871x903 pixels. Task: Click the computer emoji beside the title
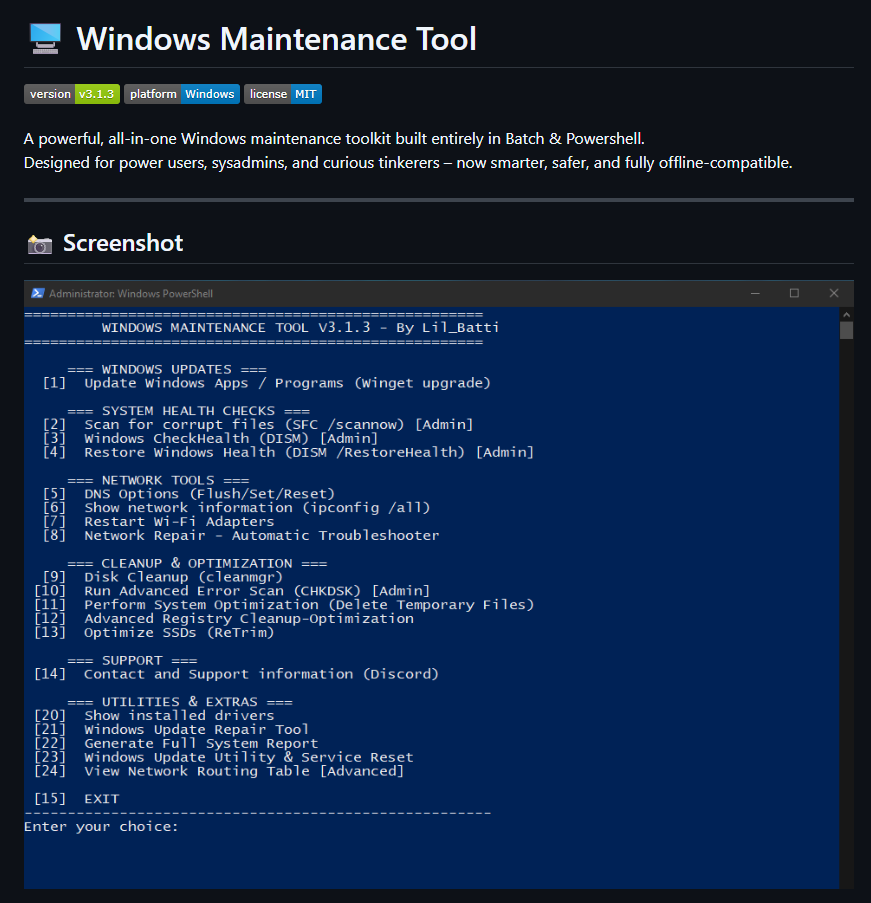click(x=45, y=39)
